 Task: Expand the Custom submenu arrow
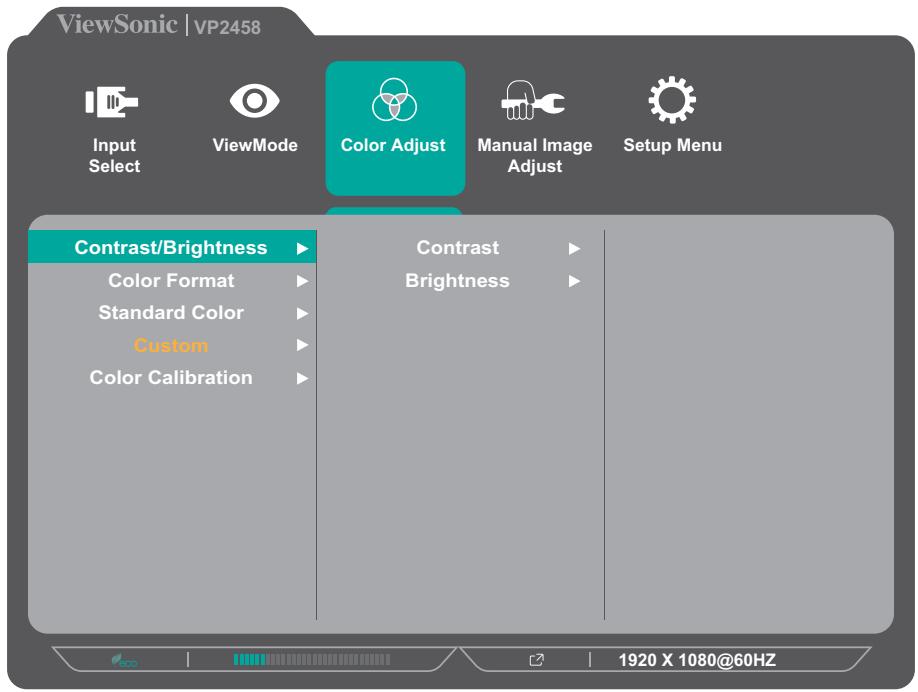tap(302, 345)
